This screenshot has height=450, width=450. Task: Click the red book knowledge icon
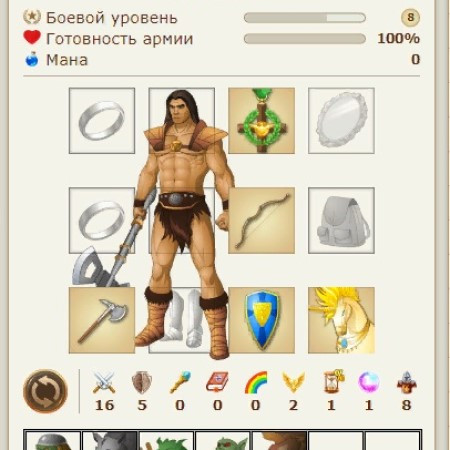tap(217, 382)
